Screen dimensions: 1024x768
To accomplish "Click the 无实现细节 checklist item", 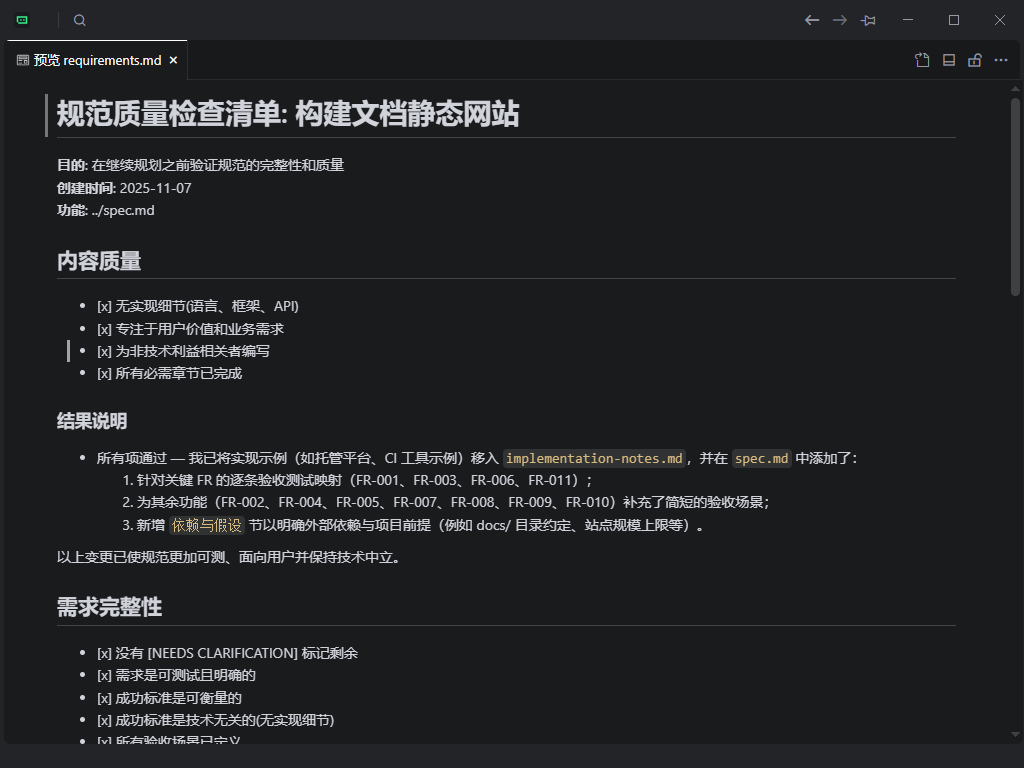I will point(198,306).
